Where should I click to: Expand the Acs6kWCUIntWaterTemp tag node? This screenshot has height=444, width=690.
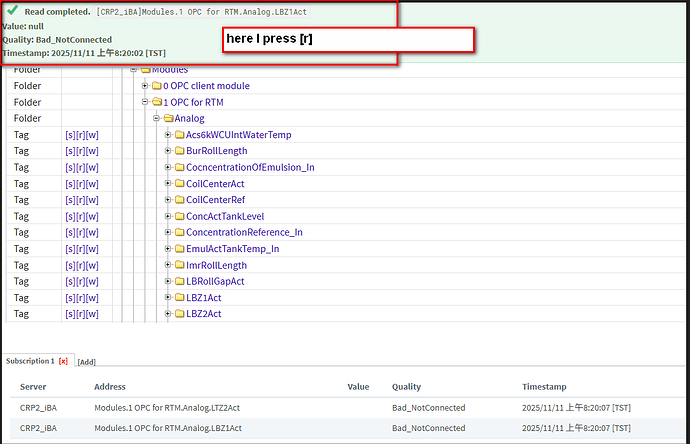(168, 134)
